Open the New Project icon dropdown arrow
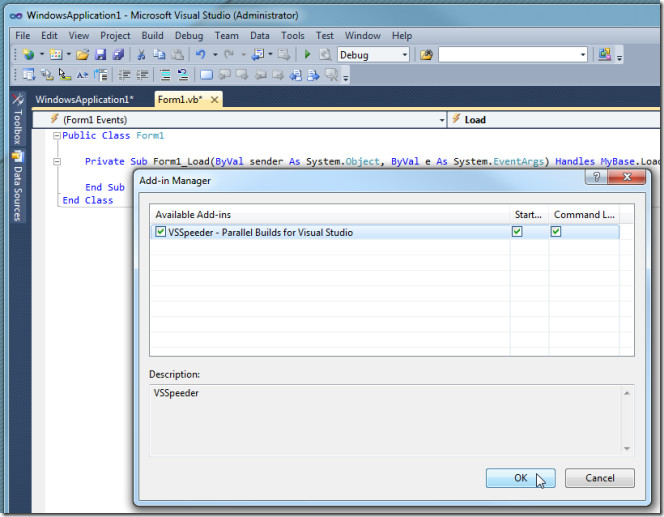664x517 pixels. click(x=42, y=54)
